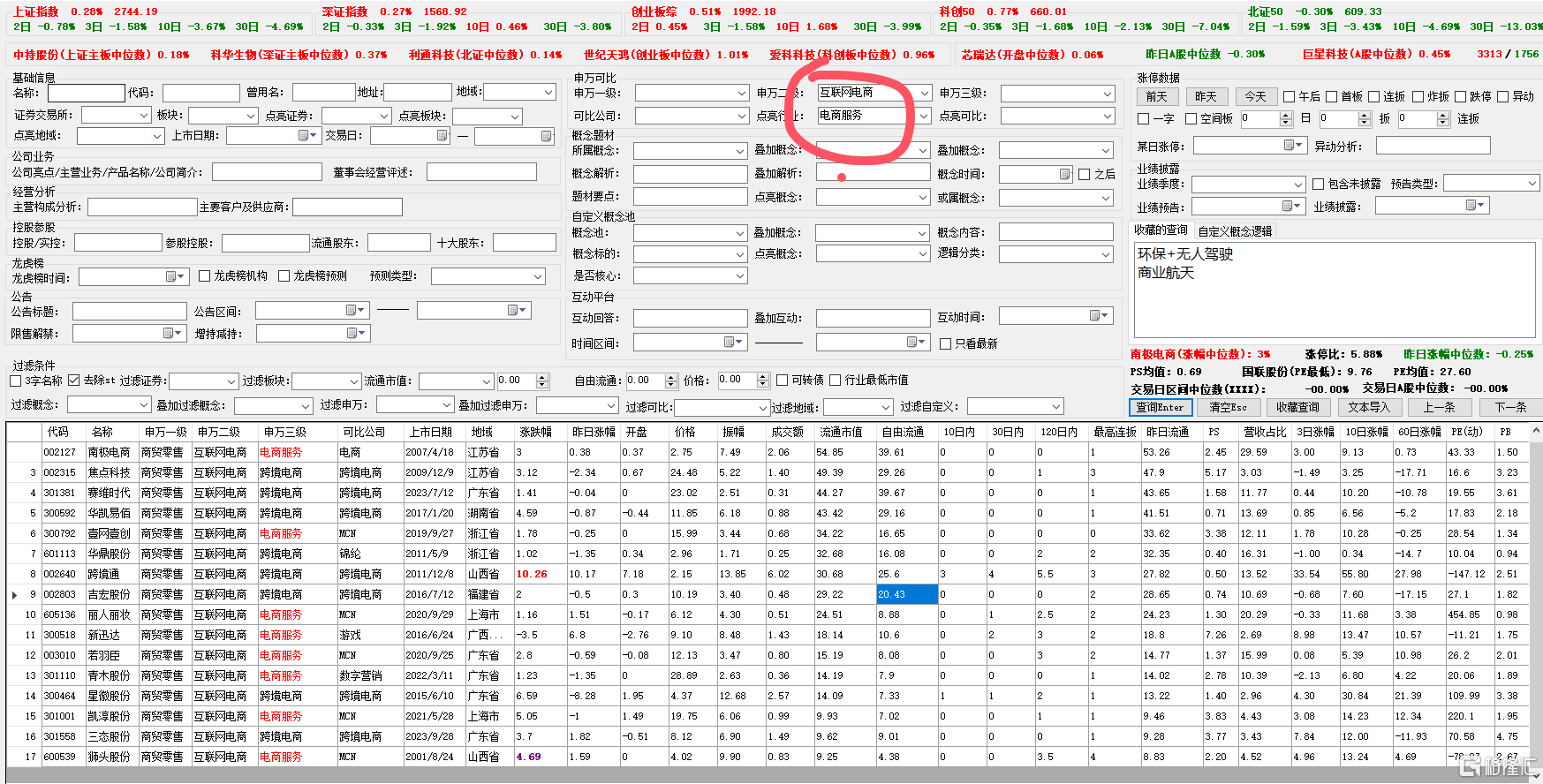Expand the 过滤概念 dropdown
Screen dimensions: 1543x784
144,404
